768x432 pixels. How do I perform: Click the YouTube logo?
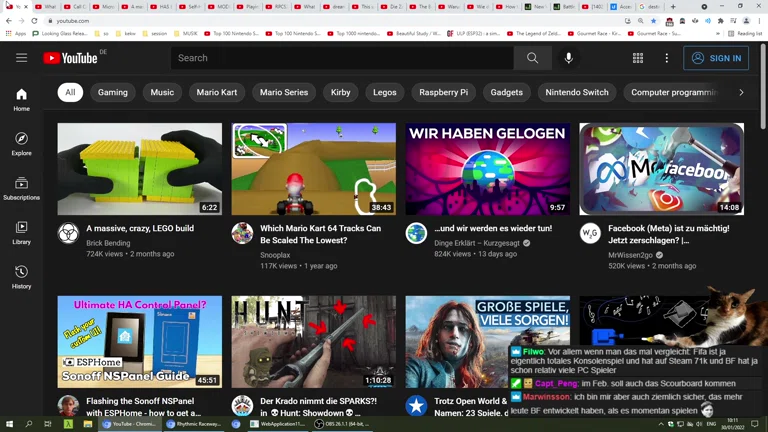pos(71,58)
